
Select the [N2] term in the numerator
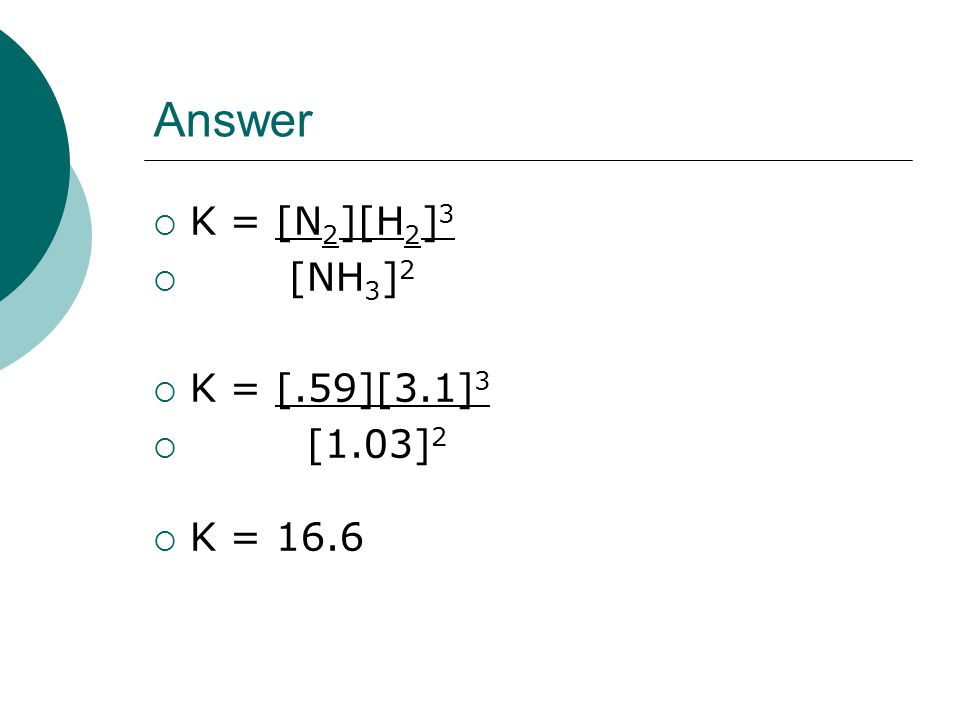click(x=316, y=223)
